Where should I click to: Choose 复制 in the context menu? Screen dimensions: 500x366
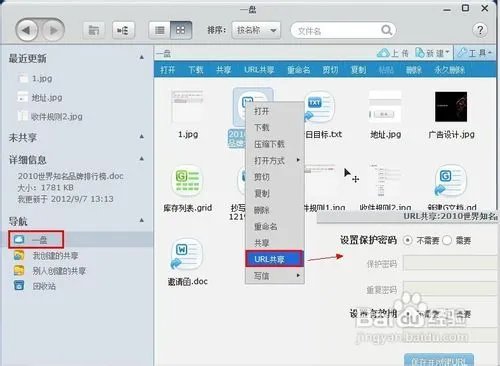pyautogui.click(x=275, y=193)
